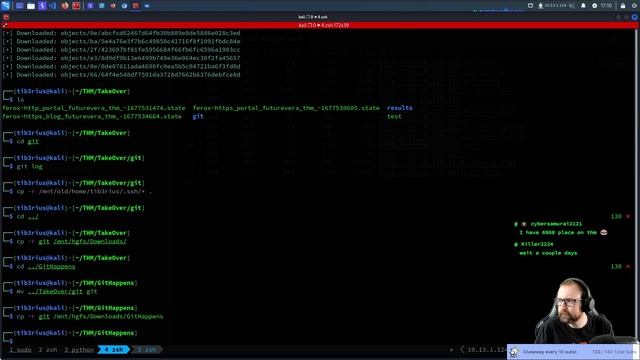This screenshot has height=360, width=640.
Task: Open the file manager panel icon
Action: (31, 6)
